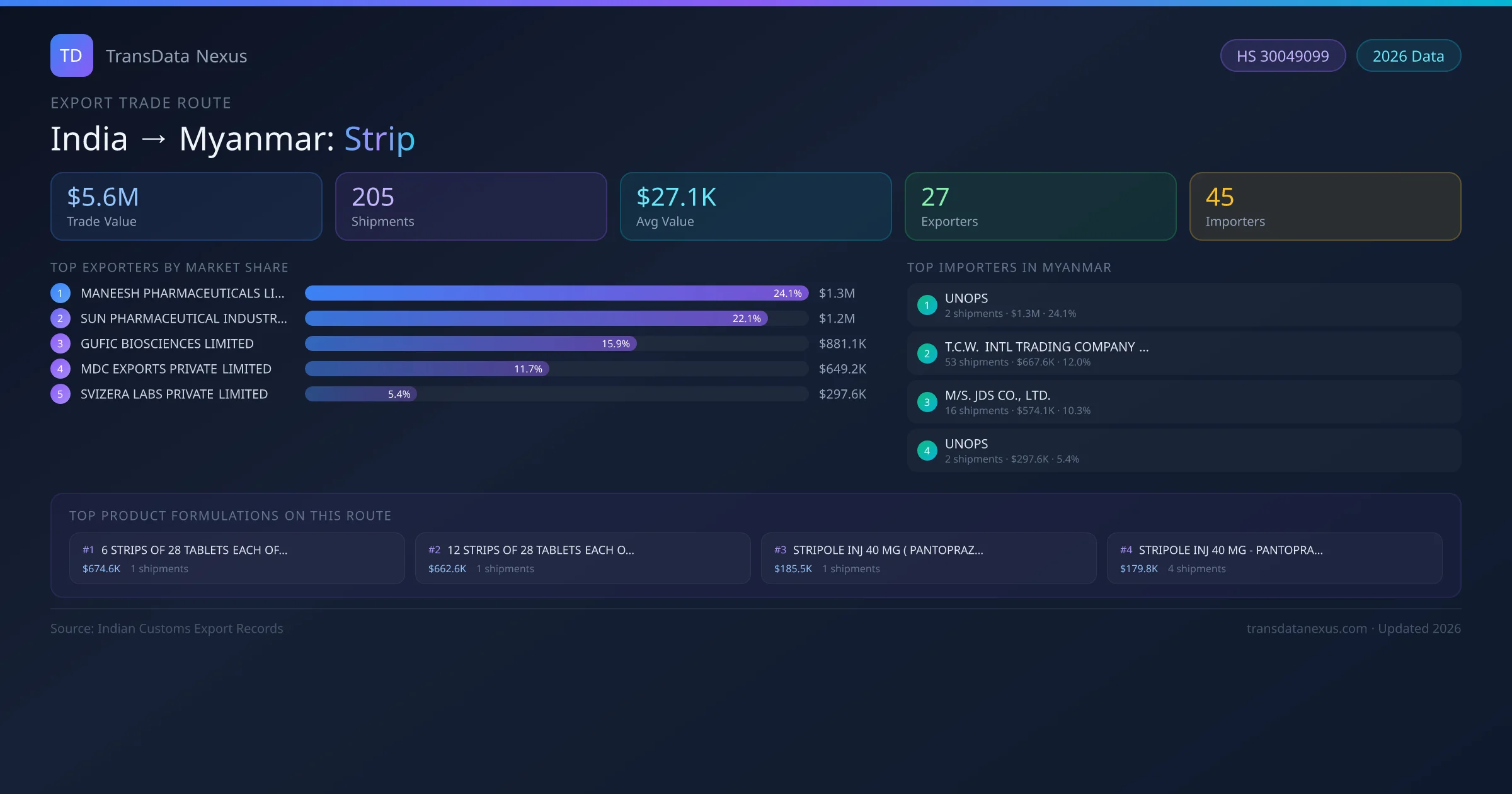Viewport: 1512px width, 794px height.
Task: Click rank 3 badge beside Gufic Biosciences
Action: click(60, 343)
